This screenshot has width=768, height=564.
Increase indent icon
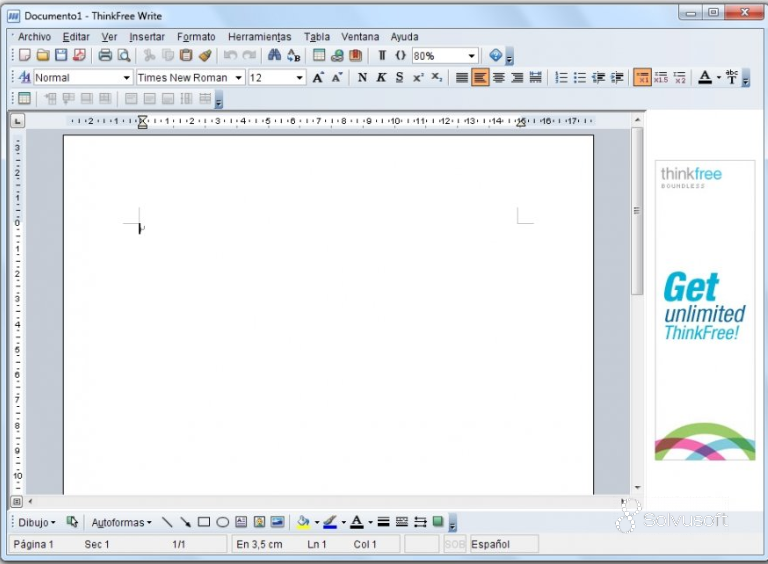point(617,77)
